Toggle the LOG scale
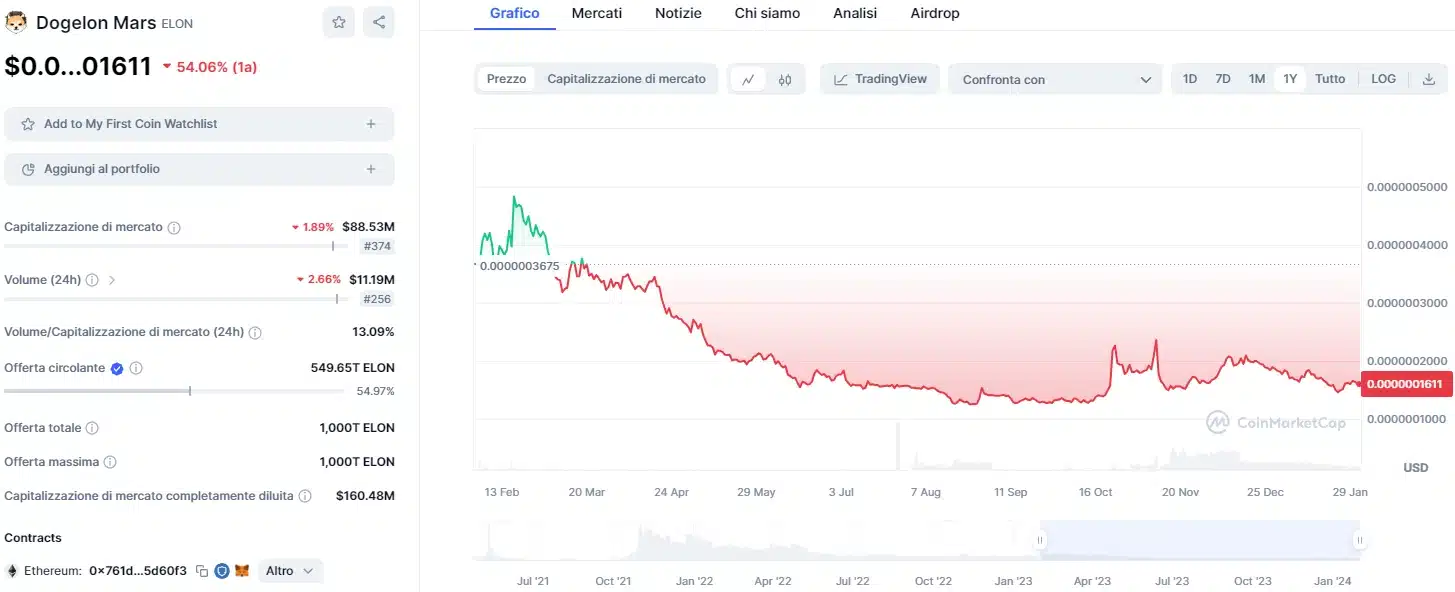The height and width of the screenshot is (592, 1455). tap(1384, 79)
